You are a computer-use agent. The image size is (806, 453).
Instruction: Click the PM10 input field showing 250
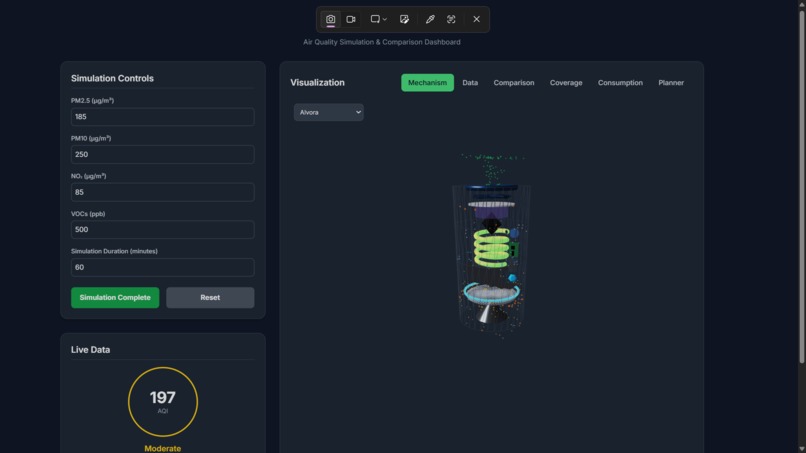pyautogui.click(x=162, y=154)
